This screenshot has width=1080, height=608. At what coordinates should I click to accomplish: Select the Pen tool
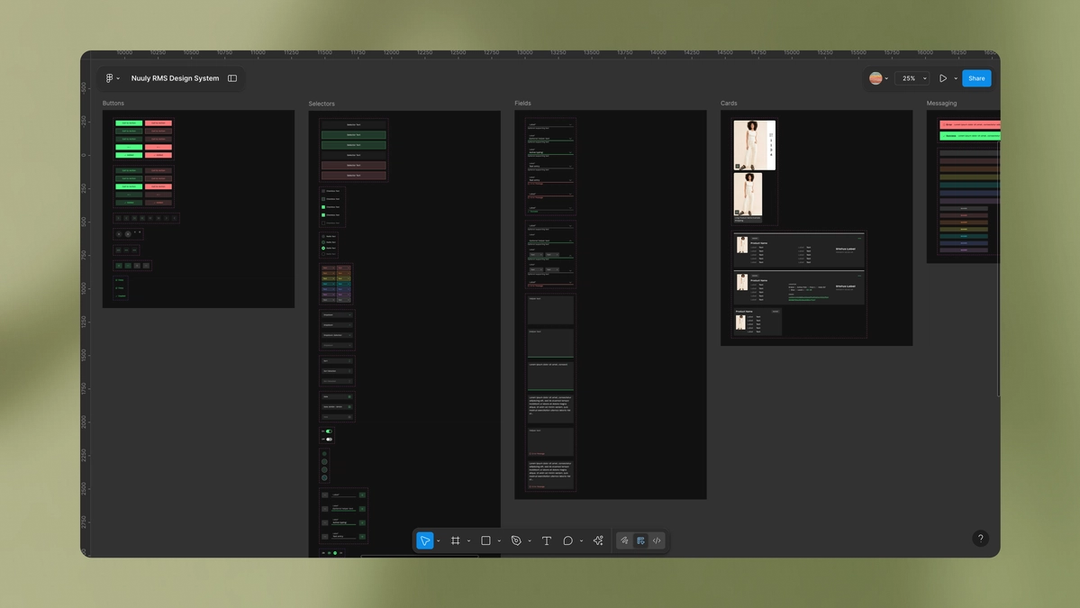[516, 540]
